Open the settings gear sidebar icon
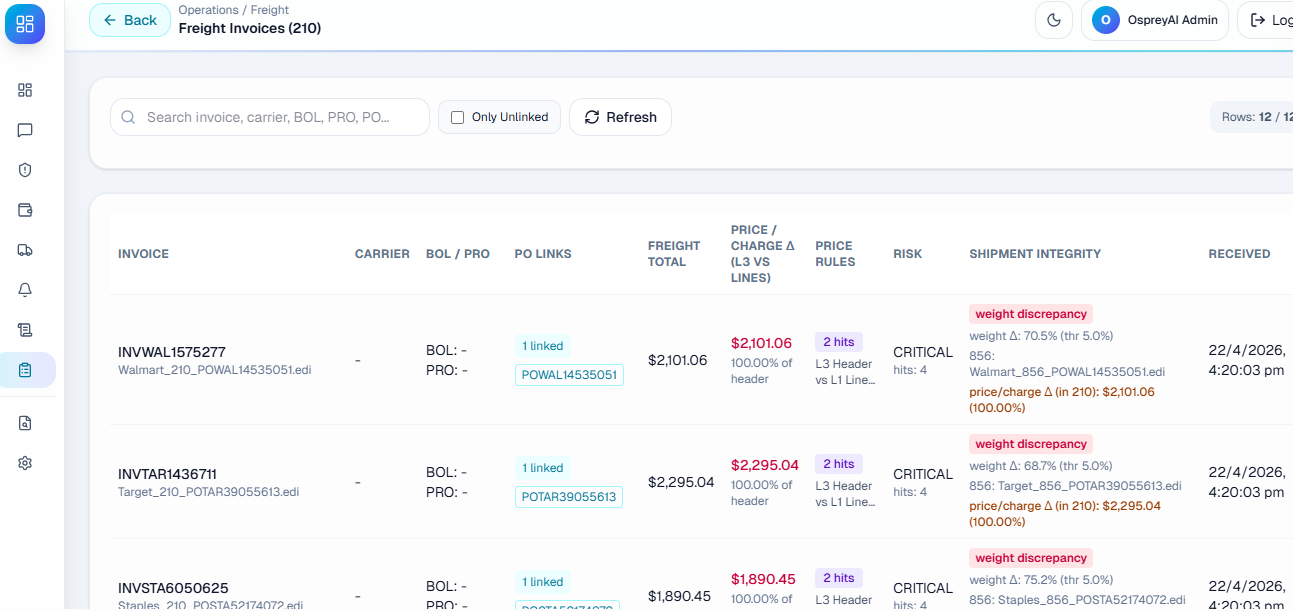Image resolution: width=1293 pixels, height=611 pixels. (26, 463)
